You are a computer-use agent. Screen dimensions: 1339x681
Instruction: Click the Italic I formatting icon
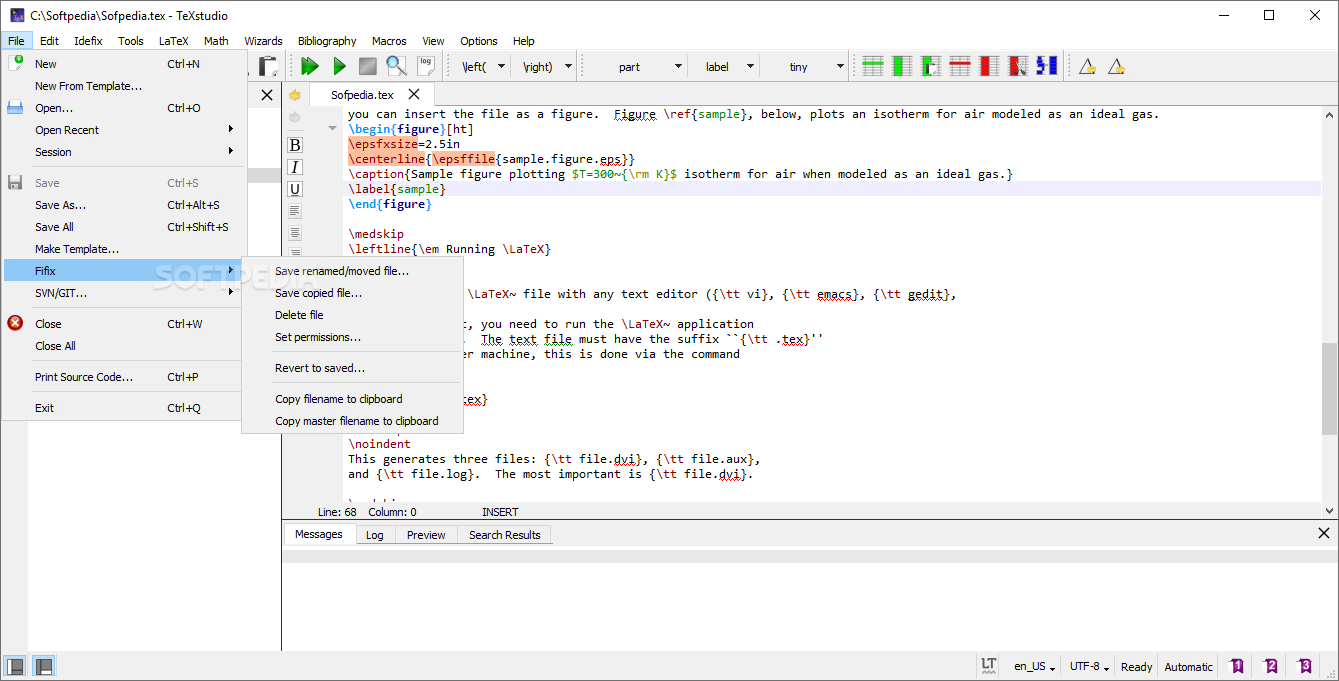pyautogui.click(x=295, y=167)
